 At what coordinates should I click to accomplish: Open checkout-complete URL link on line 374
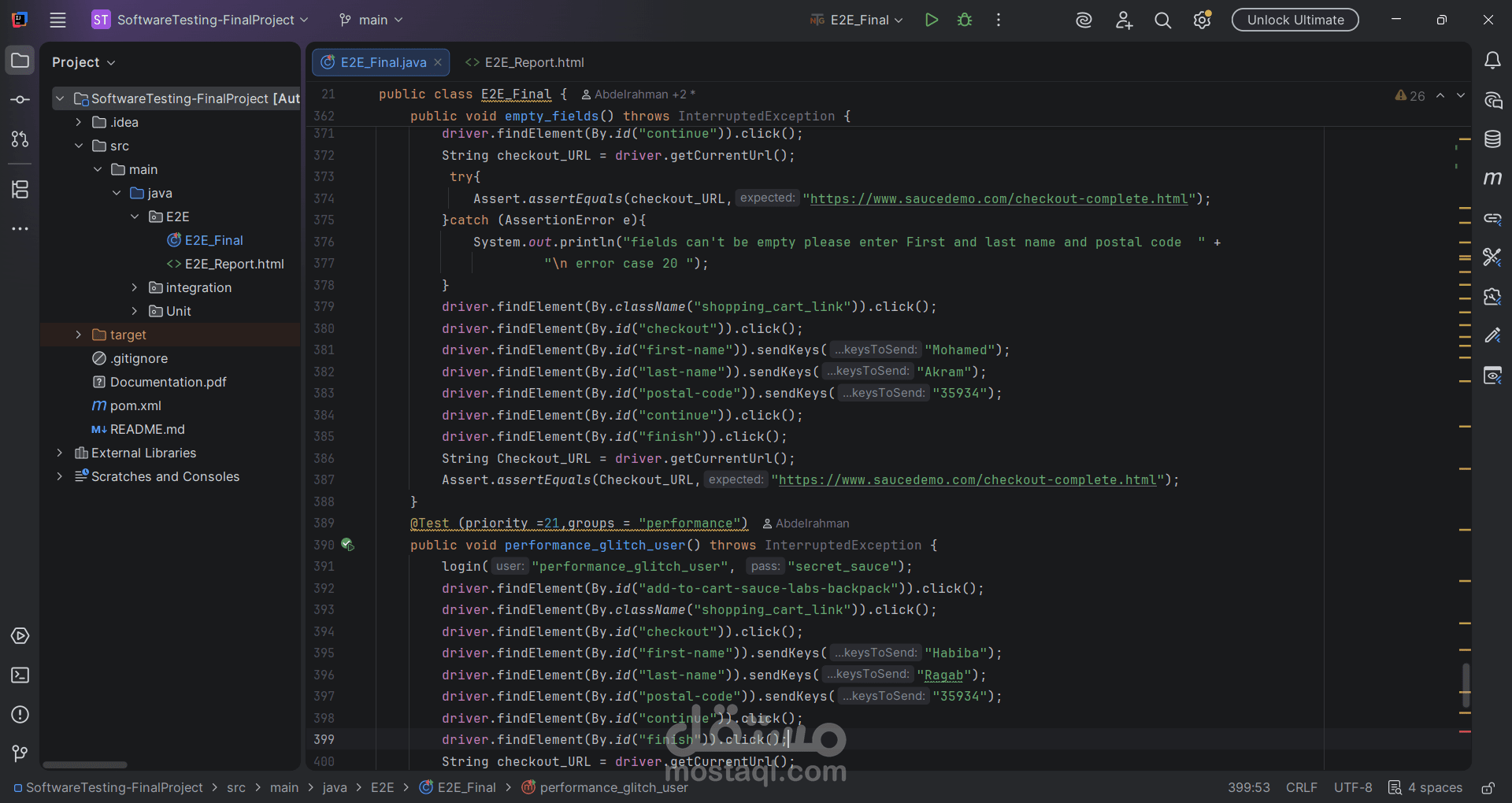click(999, 198)
